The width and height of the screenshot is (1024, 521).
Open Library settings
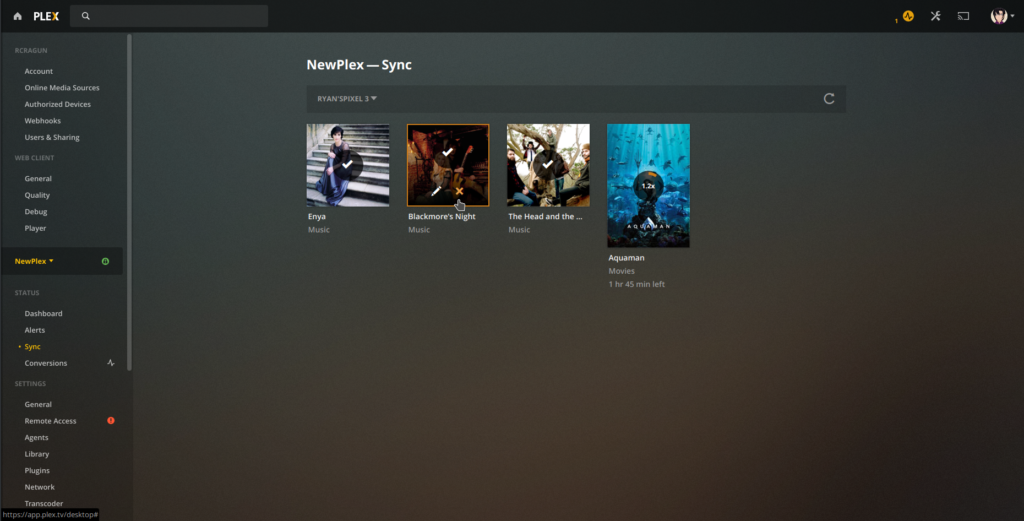(37, 454)
